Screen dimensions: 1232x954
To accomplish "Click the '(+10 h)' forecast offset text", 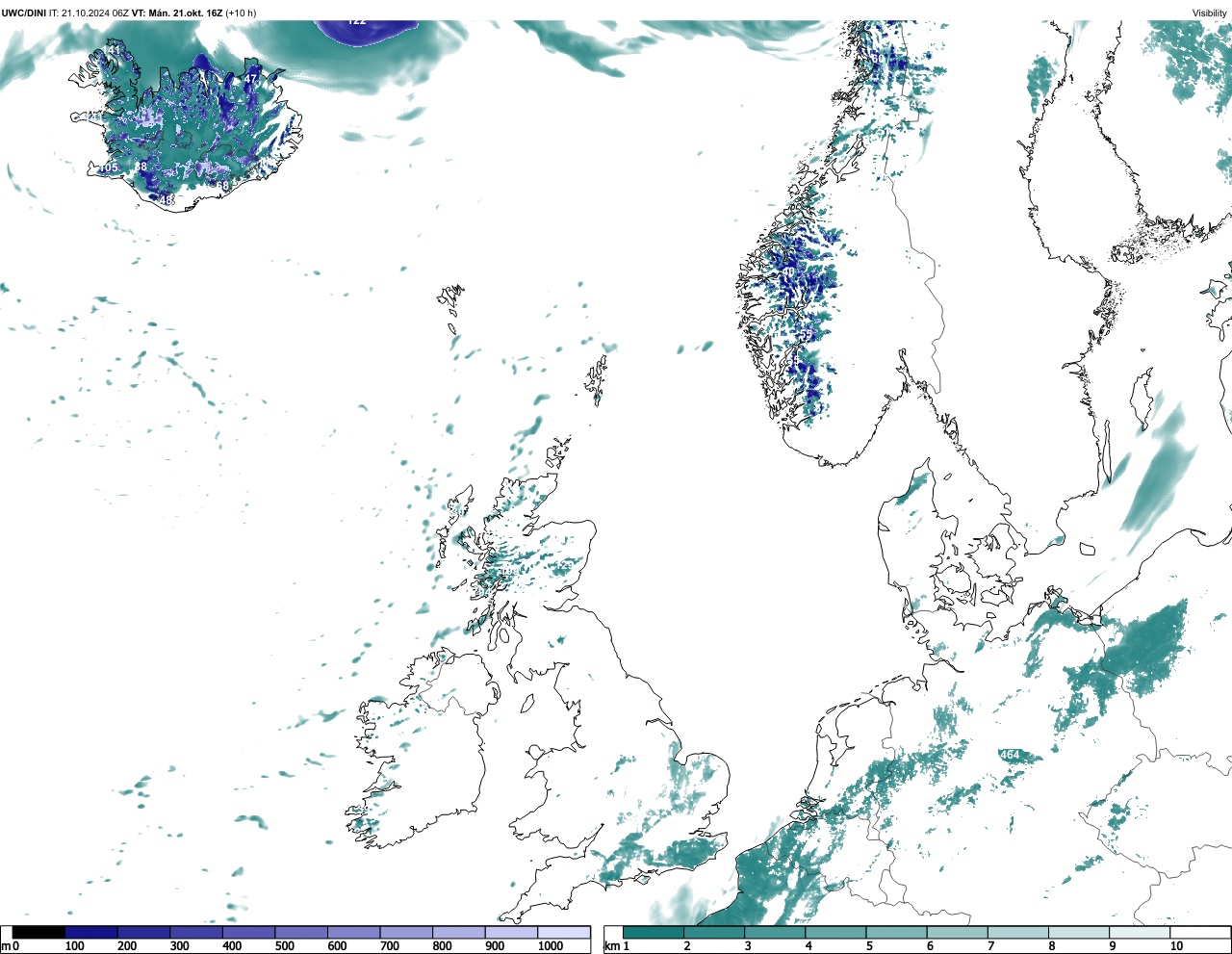I will pyautogui.click(x=241, y=13).
